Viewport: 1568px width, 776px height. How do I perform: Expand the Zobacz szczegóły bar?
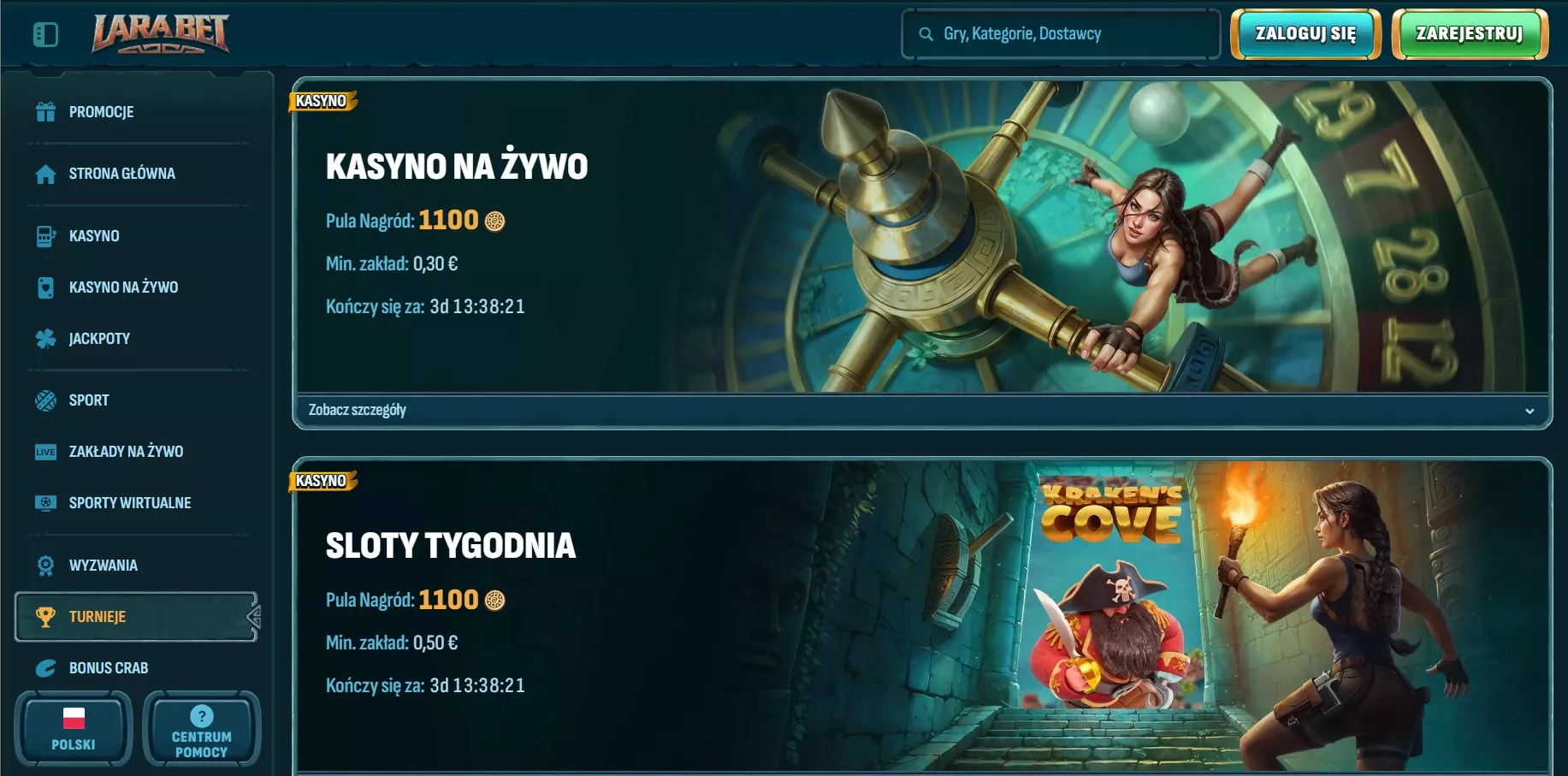click(922, 411)
